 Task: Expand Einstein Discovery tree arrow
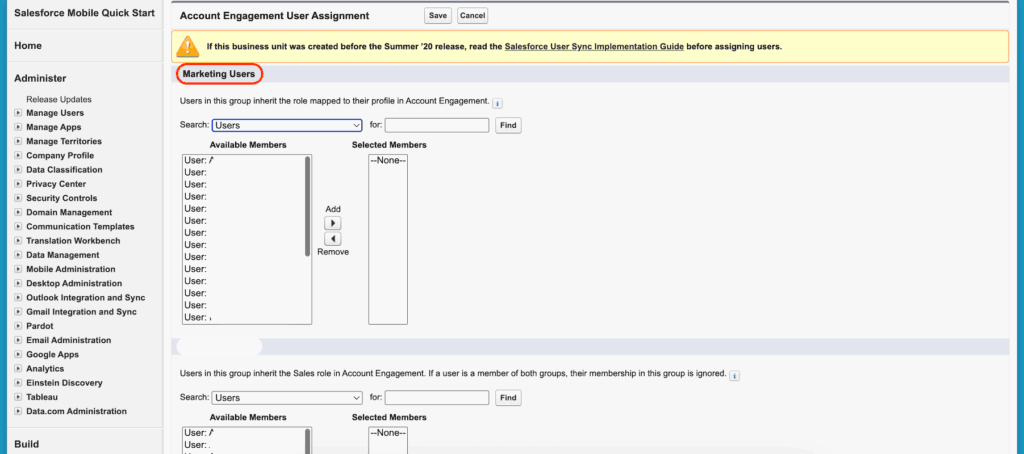coord(18,383)
